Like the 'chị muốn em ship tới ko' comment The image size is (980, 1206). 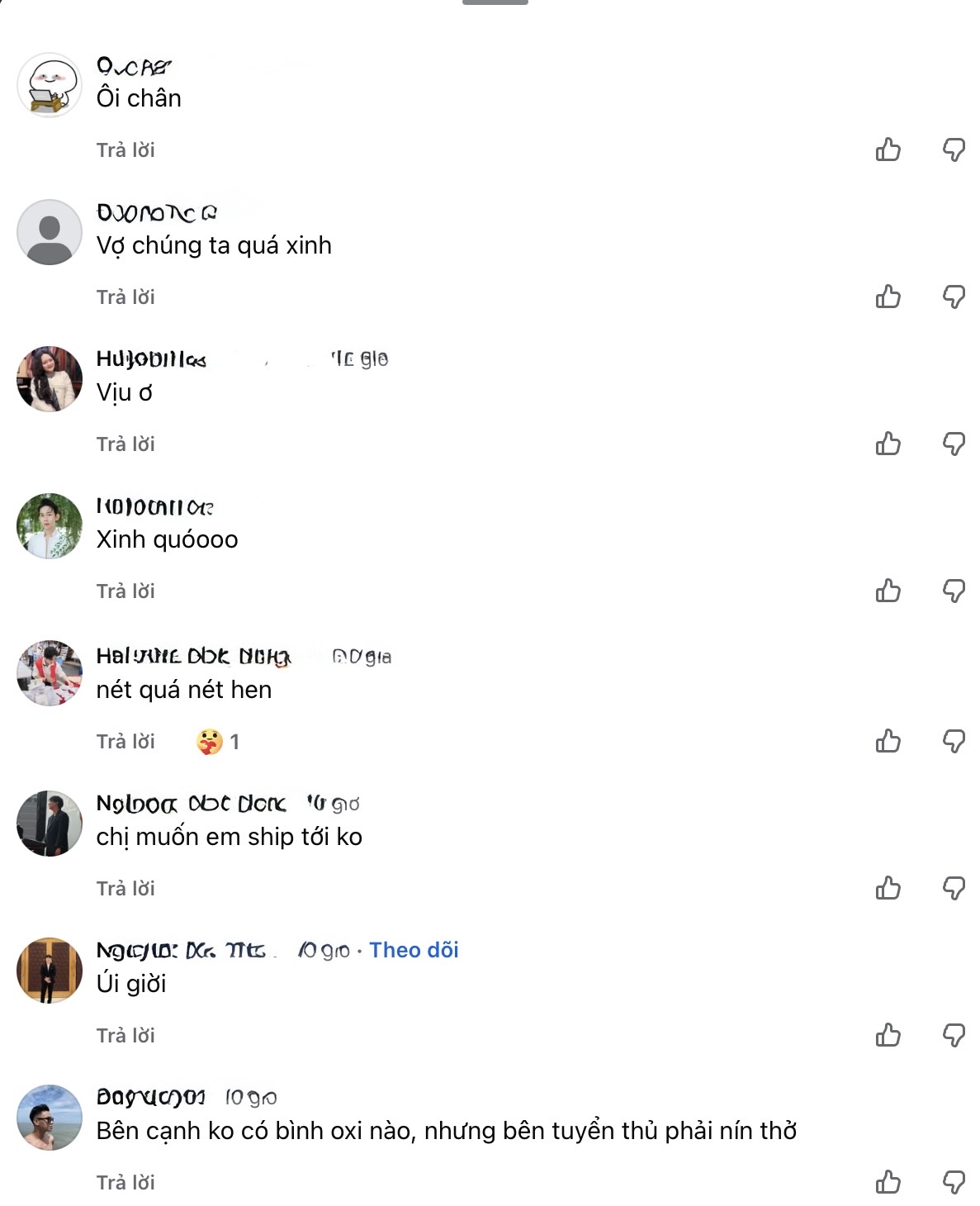tap(888, 888)
